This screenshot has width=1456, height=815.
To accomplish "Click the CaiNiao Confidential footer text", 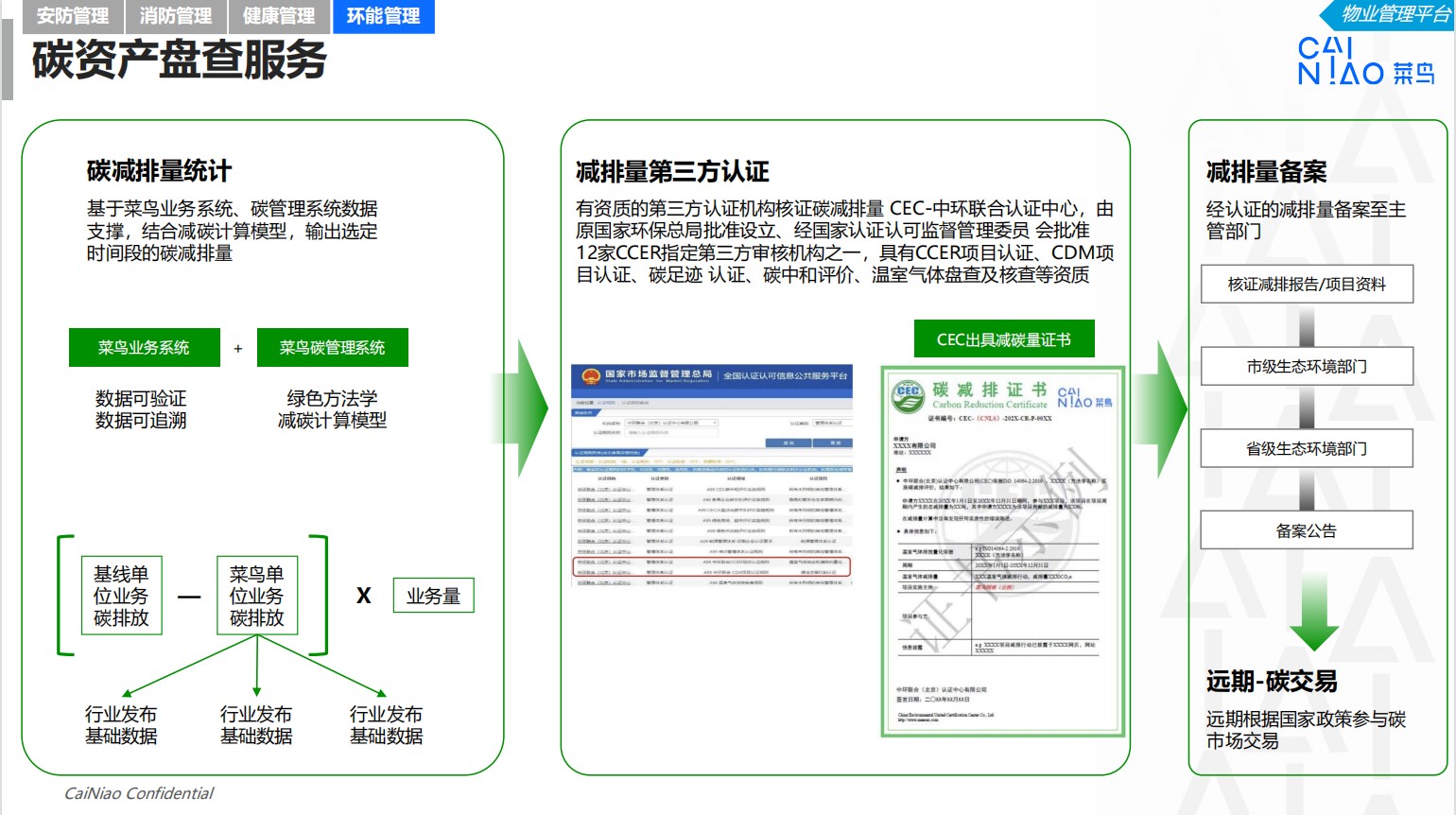I will (139, 793).
